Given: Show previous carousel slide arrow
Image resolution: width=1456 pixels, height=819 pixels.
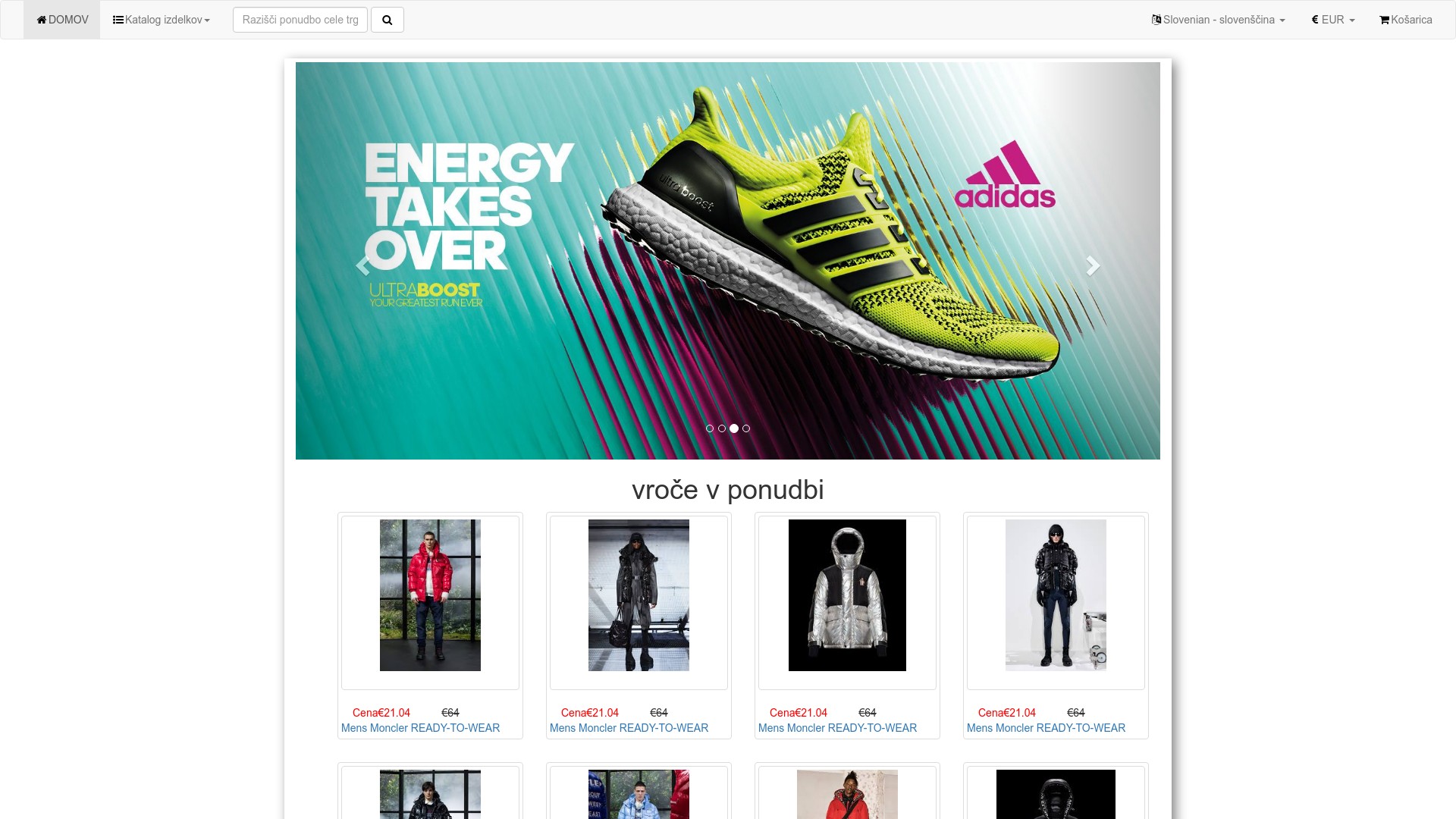Looking at the screenshot, I should [362, 265].
